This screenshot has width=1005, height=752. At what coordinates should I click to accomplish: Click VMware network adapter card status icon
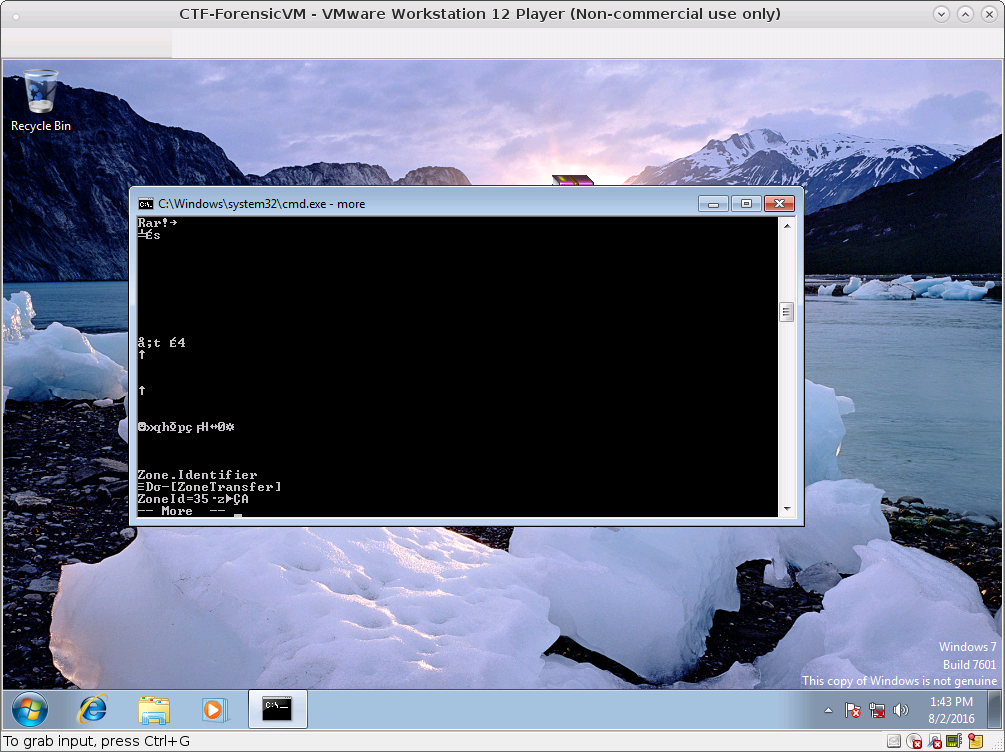coord(954,741)
